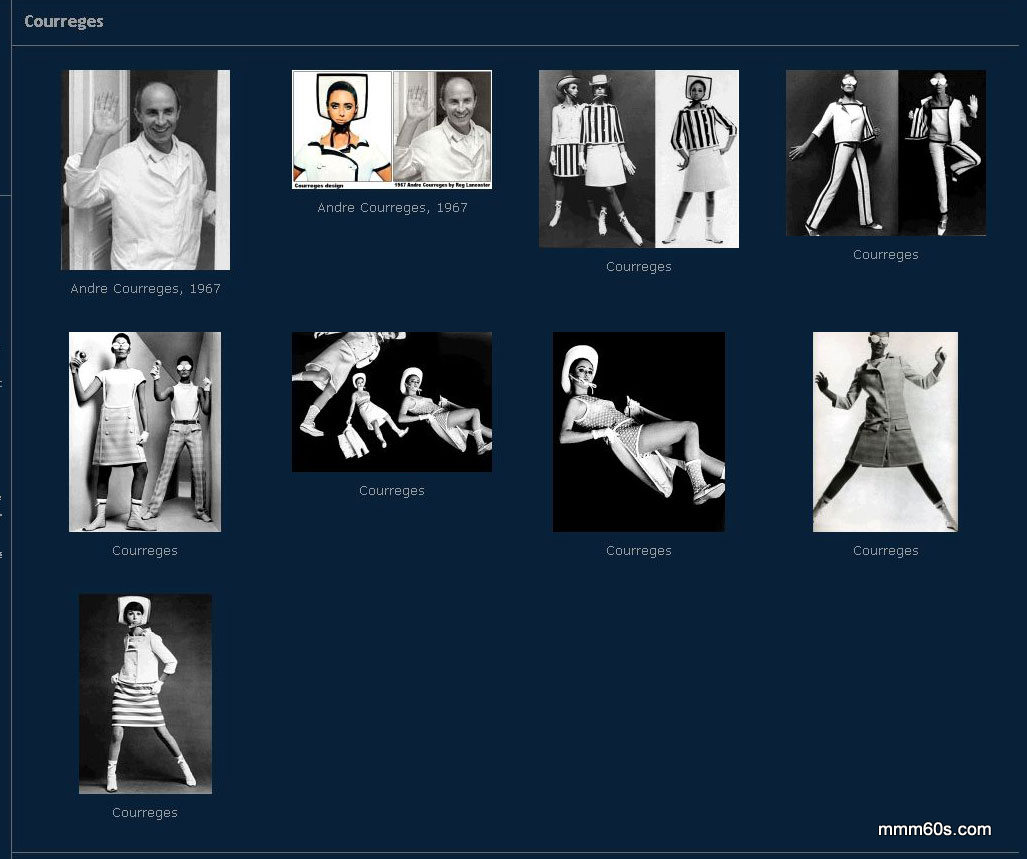Open thumbnail of three floating models on black
Image resolution: width=1027 pixels, height=859 pixels.
click(392, 402)
